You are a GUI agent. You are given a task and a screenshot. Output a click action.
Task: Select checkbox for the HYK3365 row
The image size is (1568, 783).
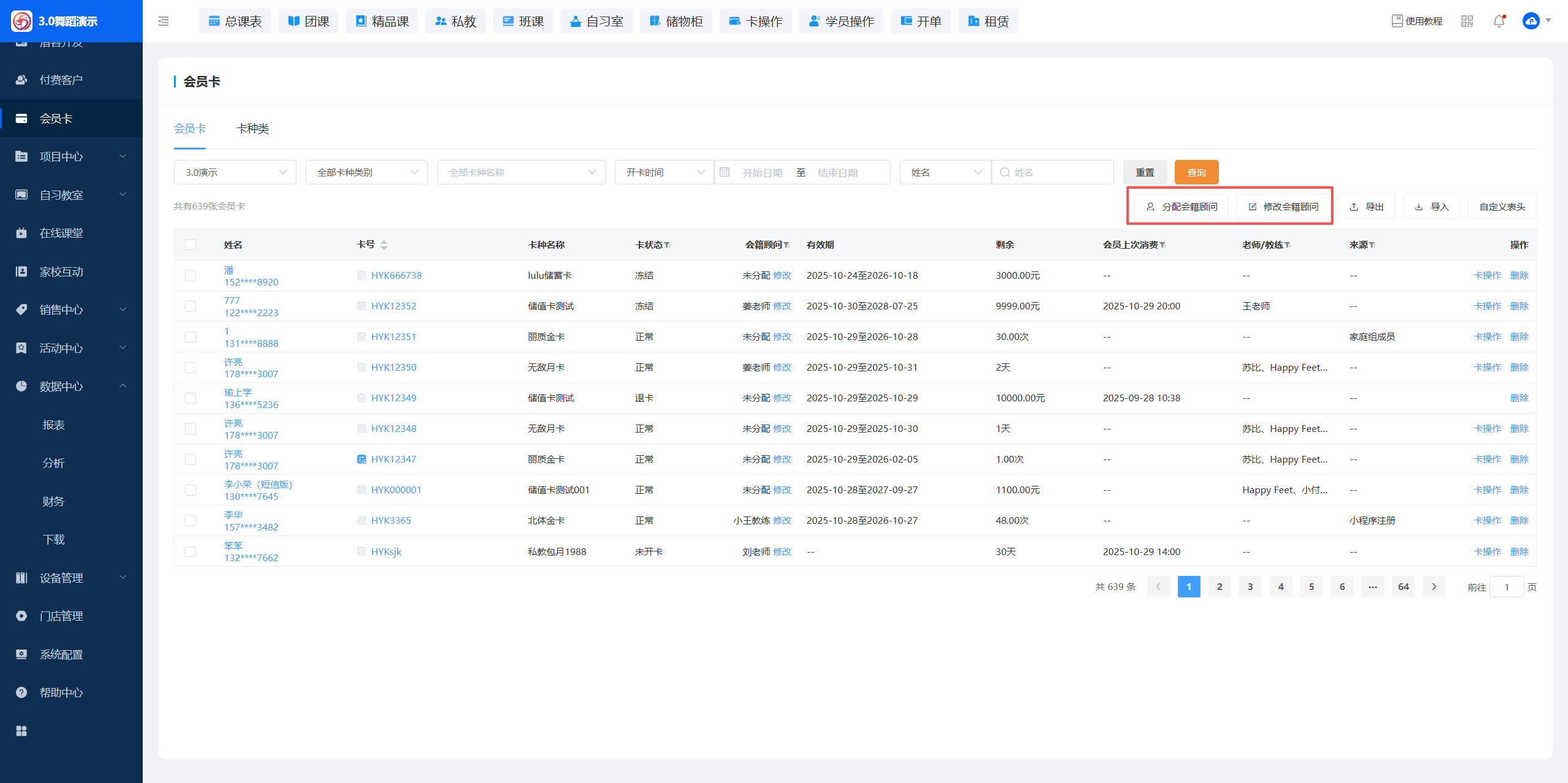(x=190, y=521)
